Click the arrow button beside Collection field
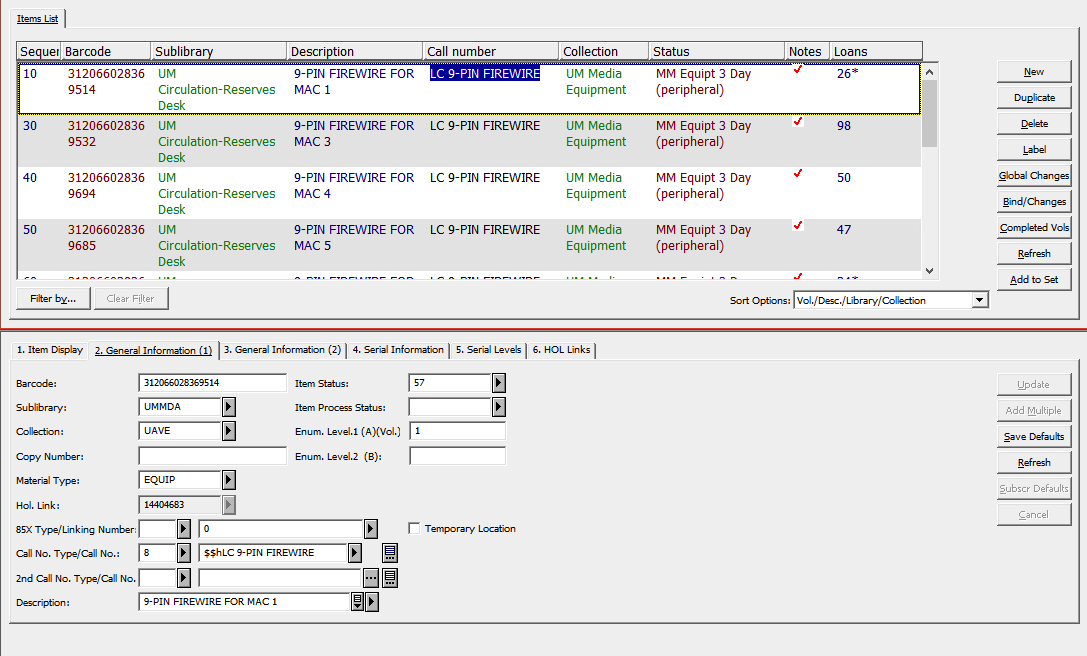The image size is (1087, 656). 228,431
